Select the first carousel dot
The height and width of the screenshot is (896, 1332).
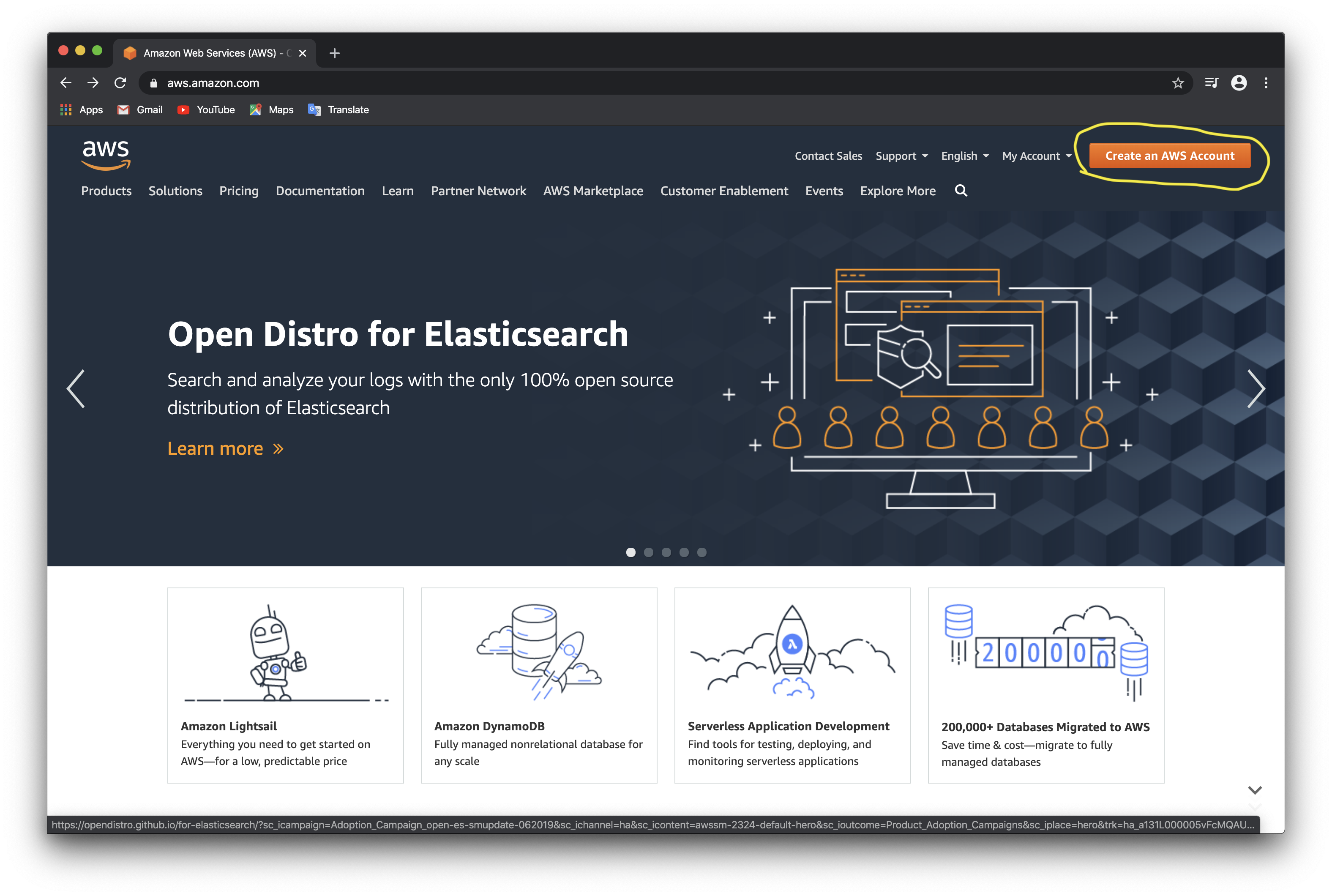click(x=631, y=552)
